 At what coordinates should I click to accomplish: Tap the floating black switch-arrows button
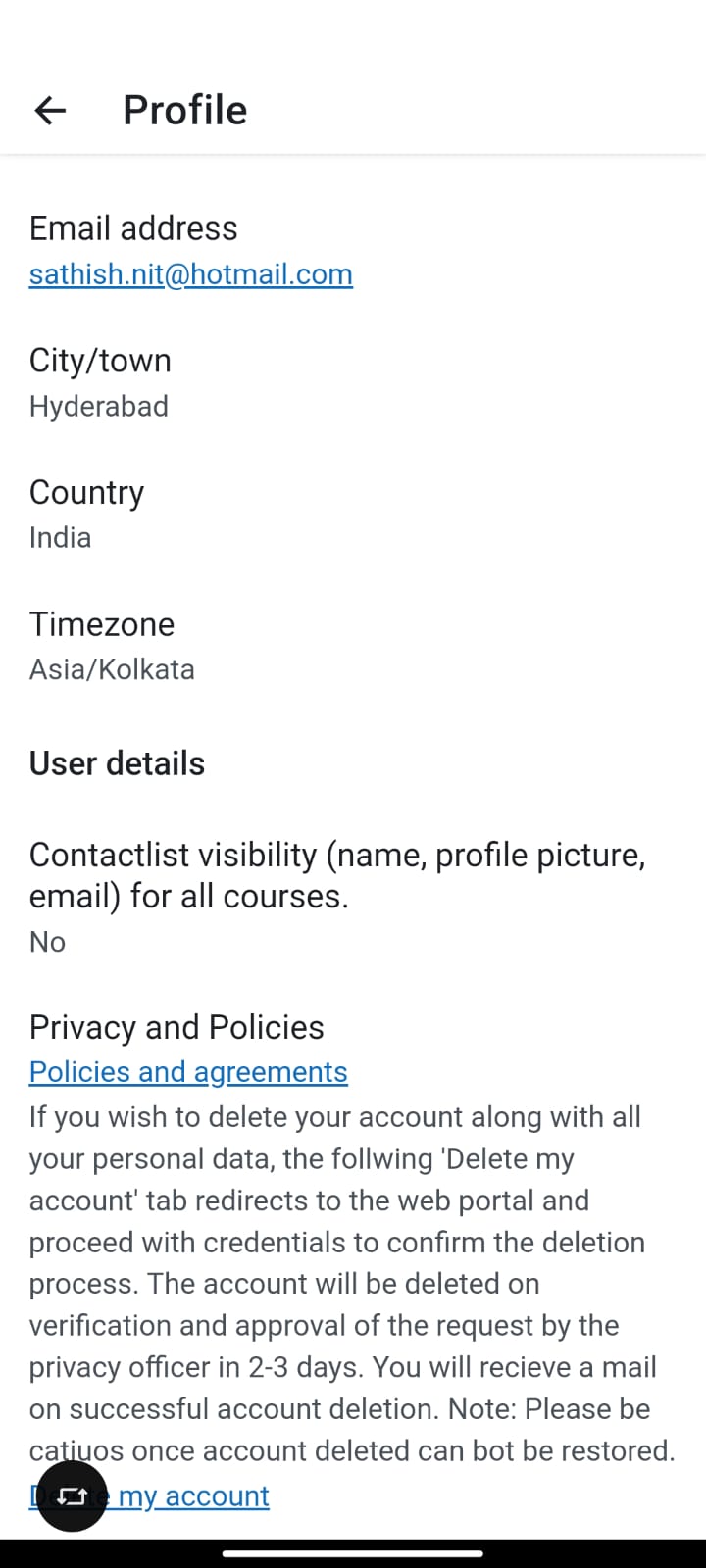point(72,1495)
